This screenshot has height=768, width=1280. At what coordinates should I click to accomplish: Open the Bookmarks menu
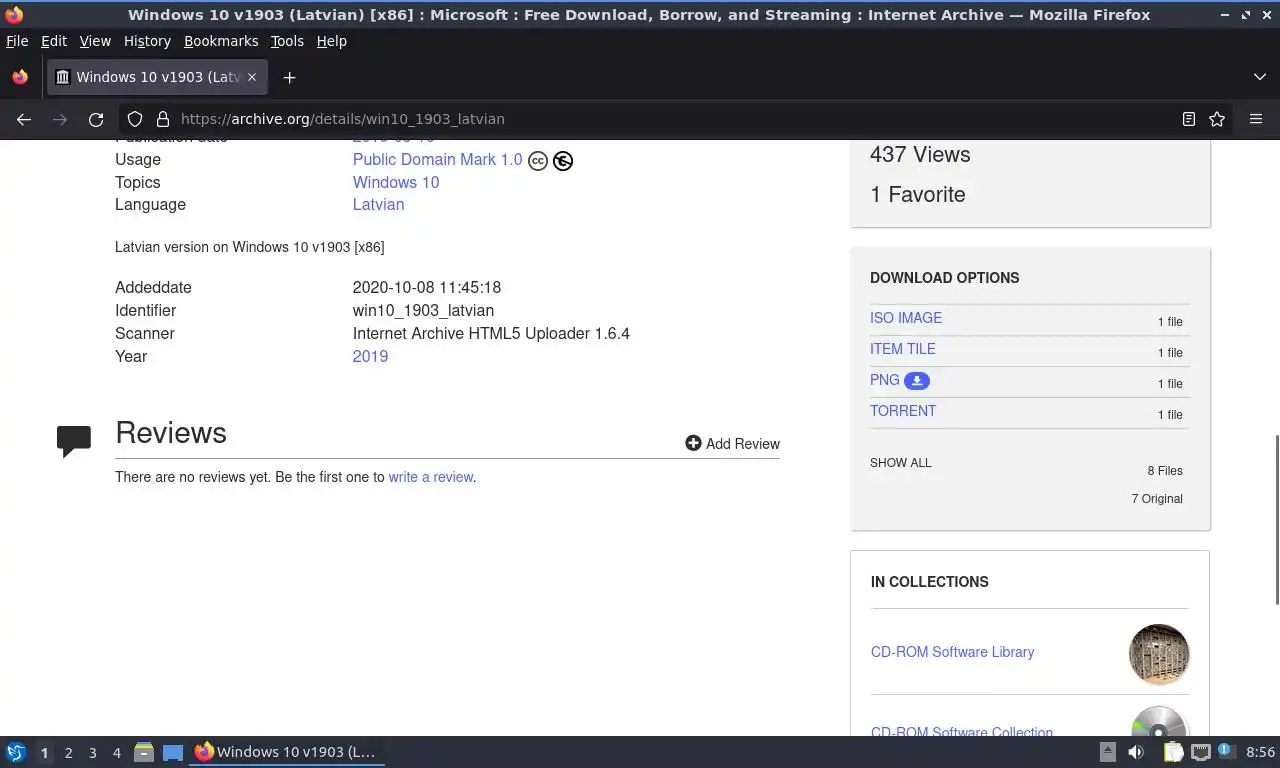point(221,41)
